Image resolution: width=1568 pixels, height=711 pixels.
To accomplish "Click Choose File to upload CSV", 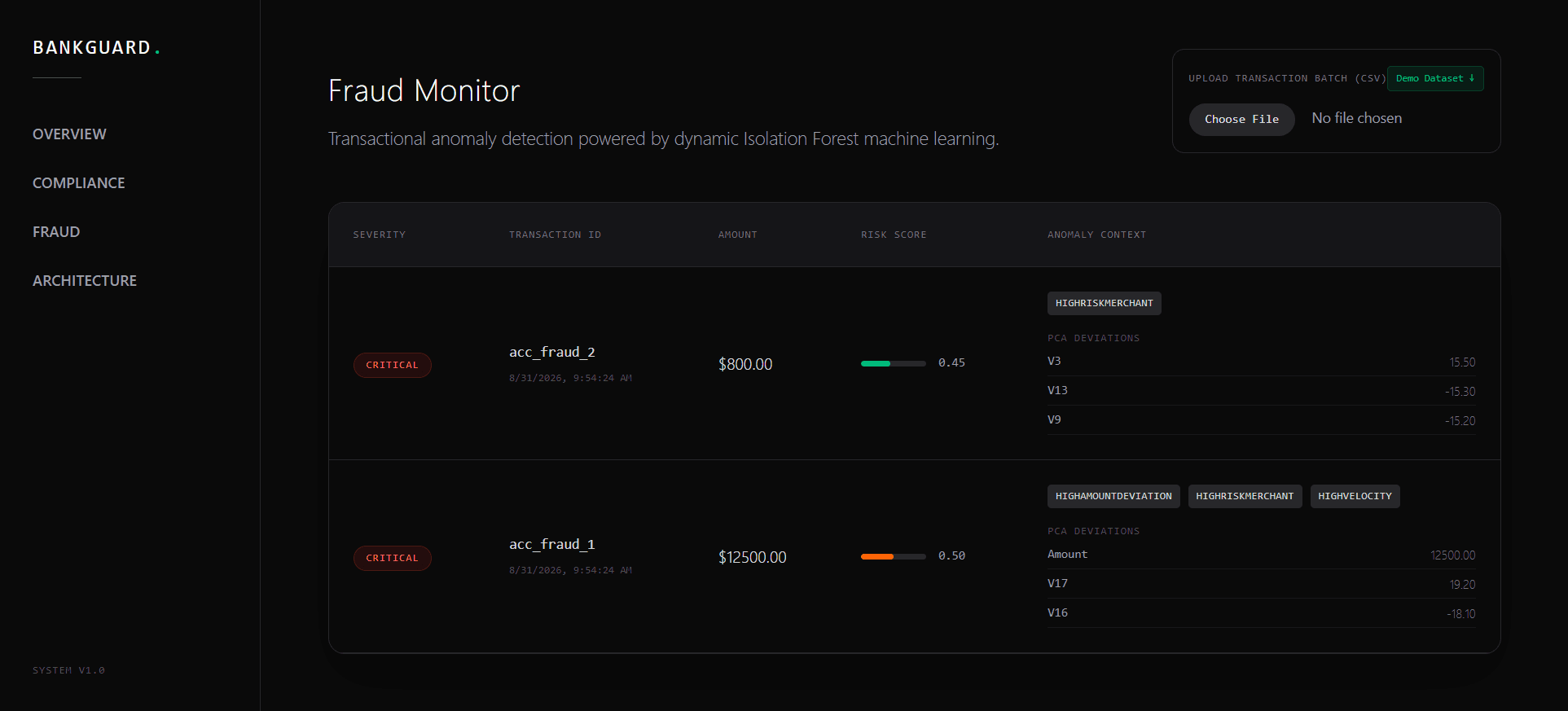I will point(1241,119).
